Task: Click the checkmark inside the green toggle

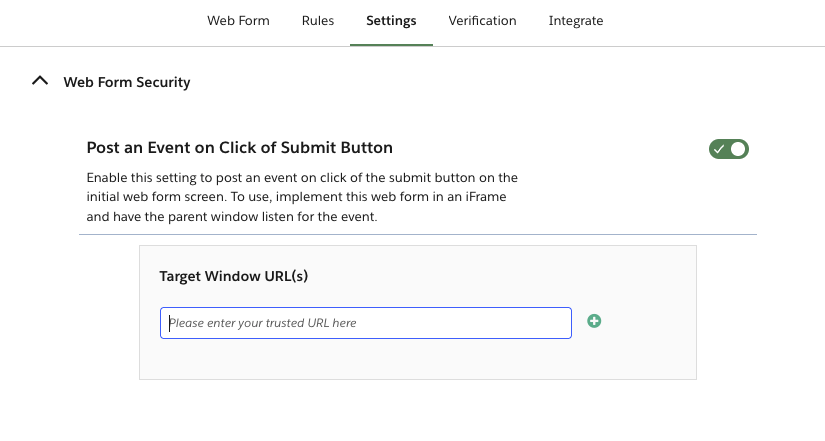Action: [x=719, y=149]
